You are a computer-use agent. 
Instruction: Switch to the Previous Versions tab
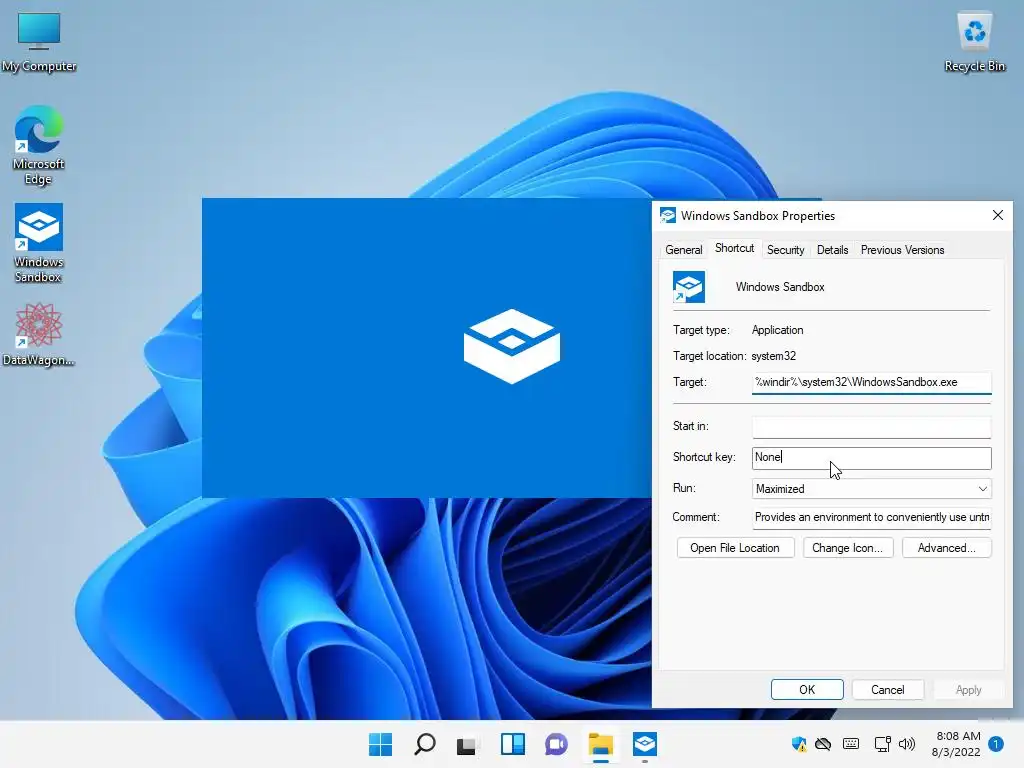(903, 250)
